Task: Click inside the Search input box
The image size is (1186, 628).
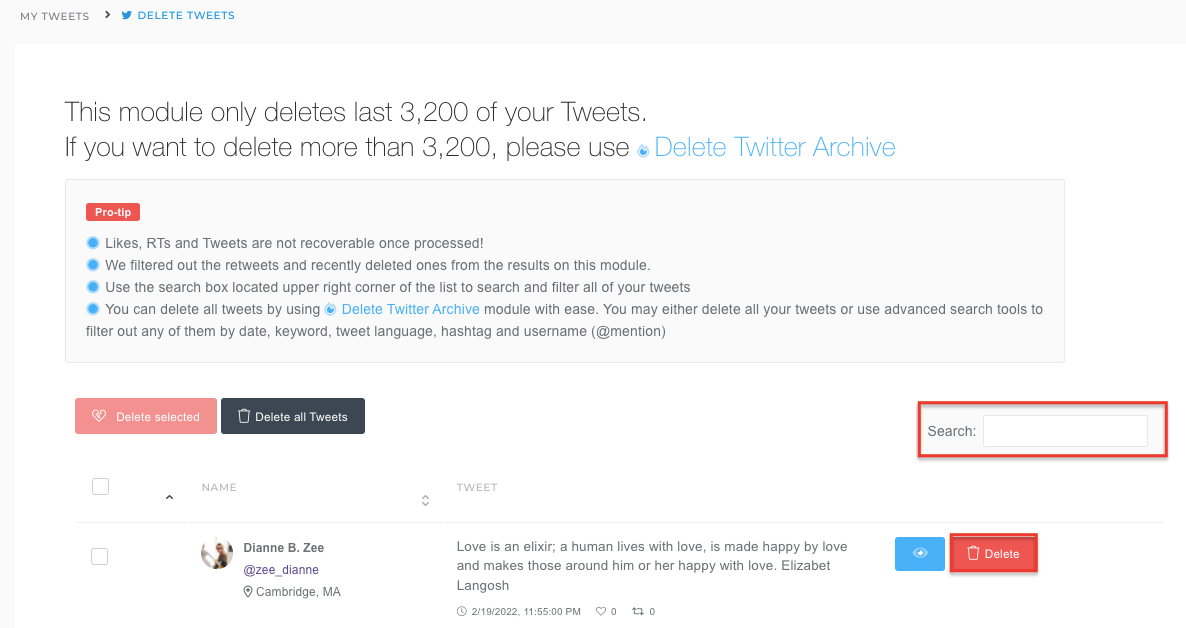Action: coord(1065,430)
